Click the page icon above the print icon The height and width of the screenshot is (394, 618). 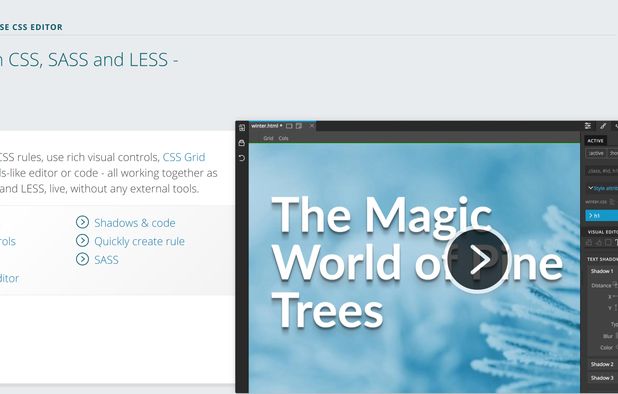[x=242, y=127]
